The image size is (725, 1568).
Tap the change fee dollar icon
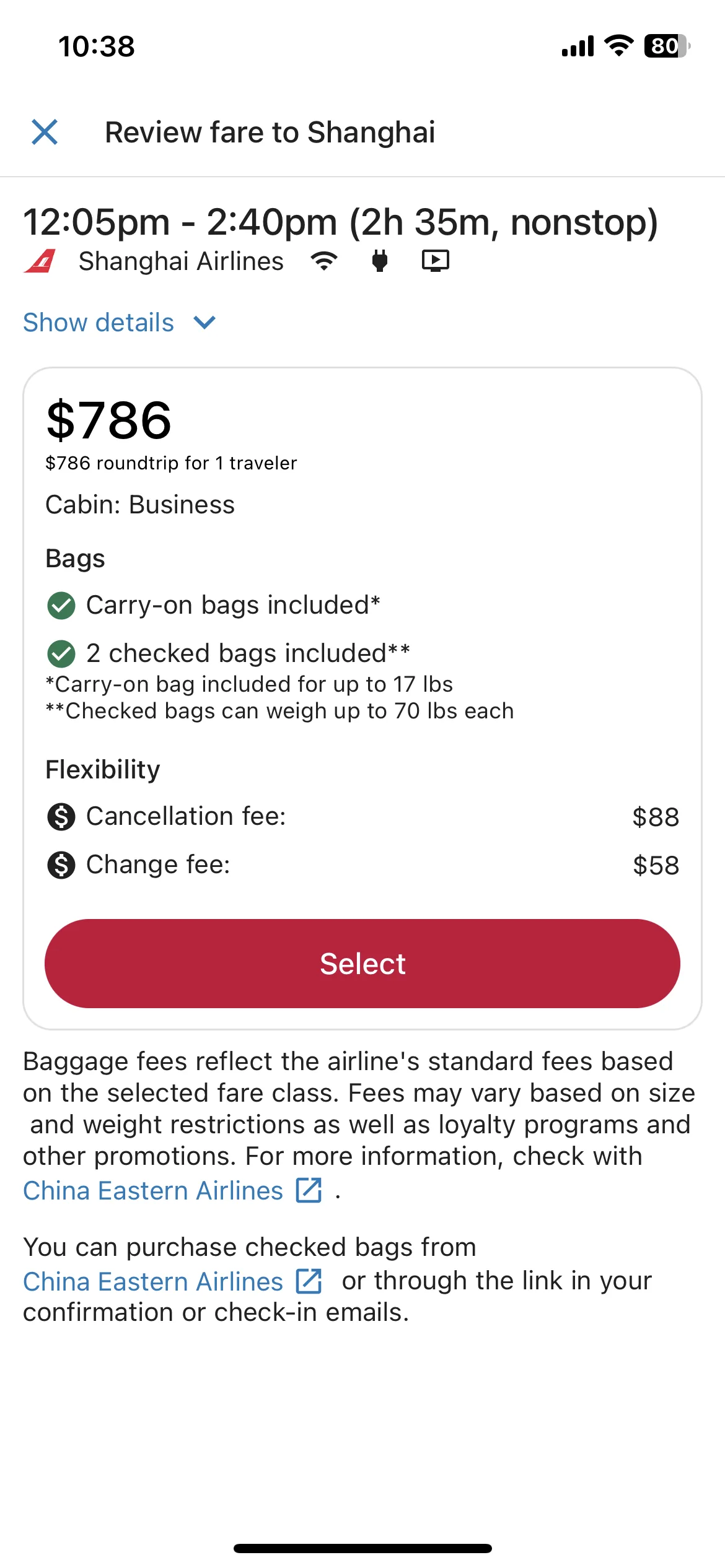tap(61, 865)
